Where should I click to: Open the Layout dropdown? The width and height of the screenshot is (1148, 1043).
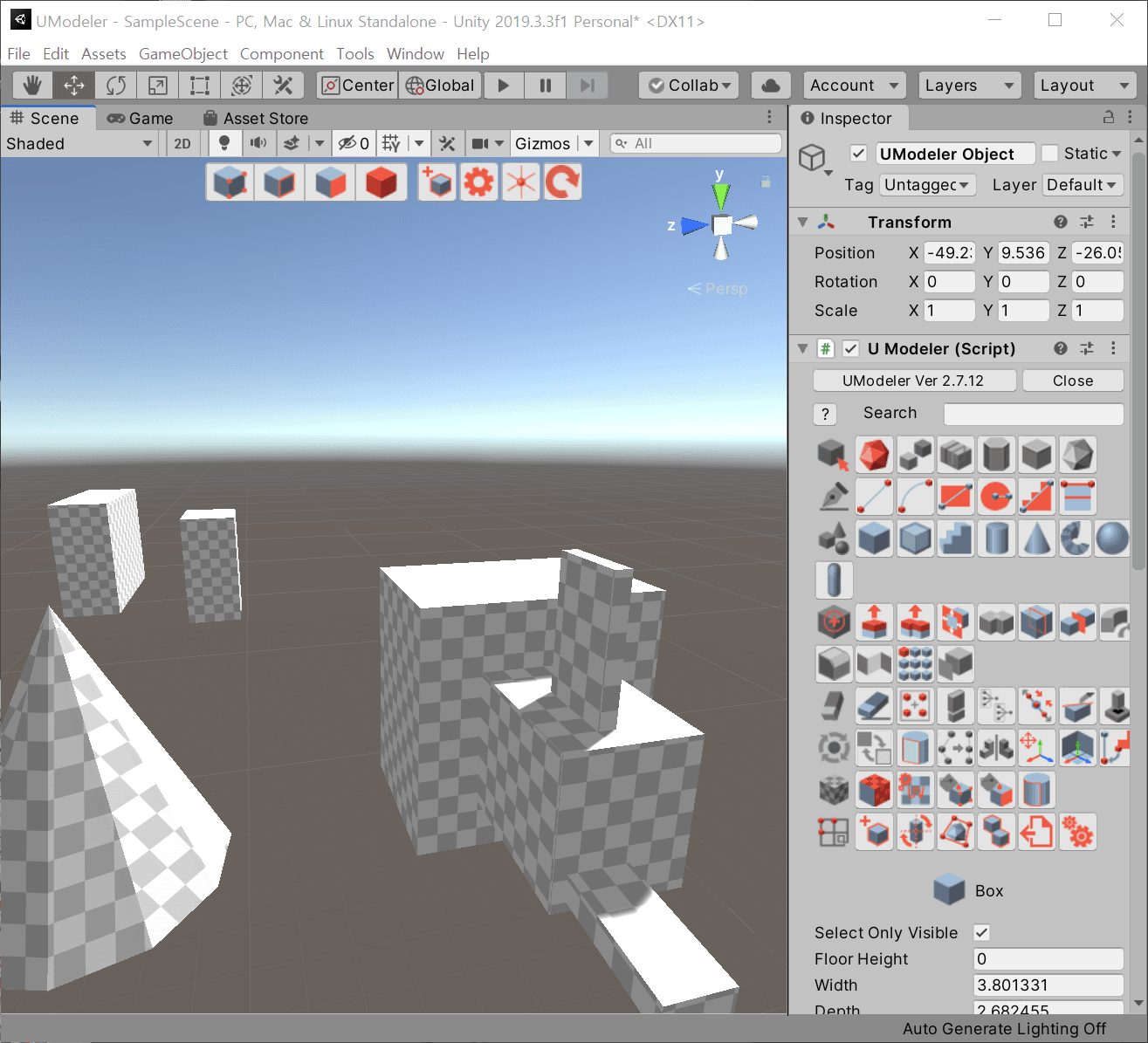pos(1085,86)
